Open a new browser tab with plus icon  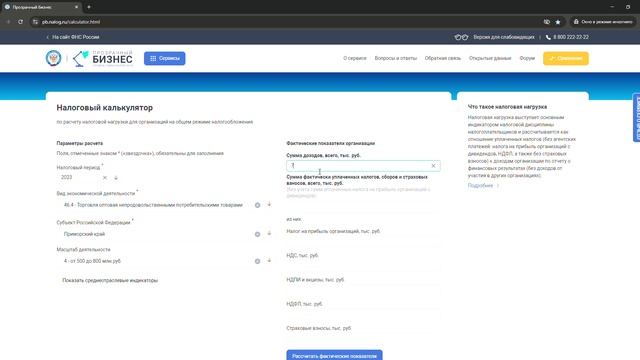89,7
